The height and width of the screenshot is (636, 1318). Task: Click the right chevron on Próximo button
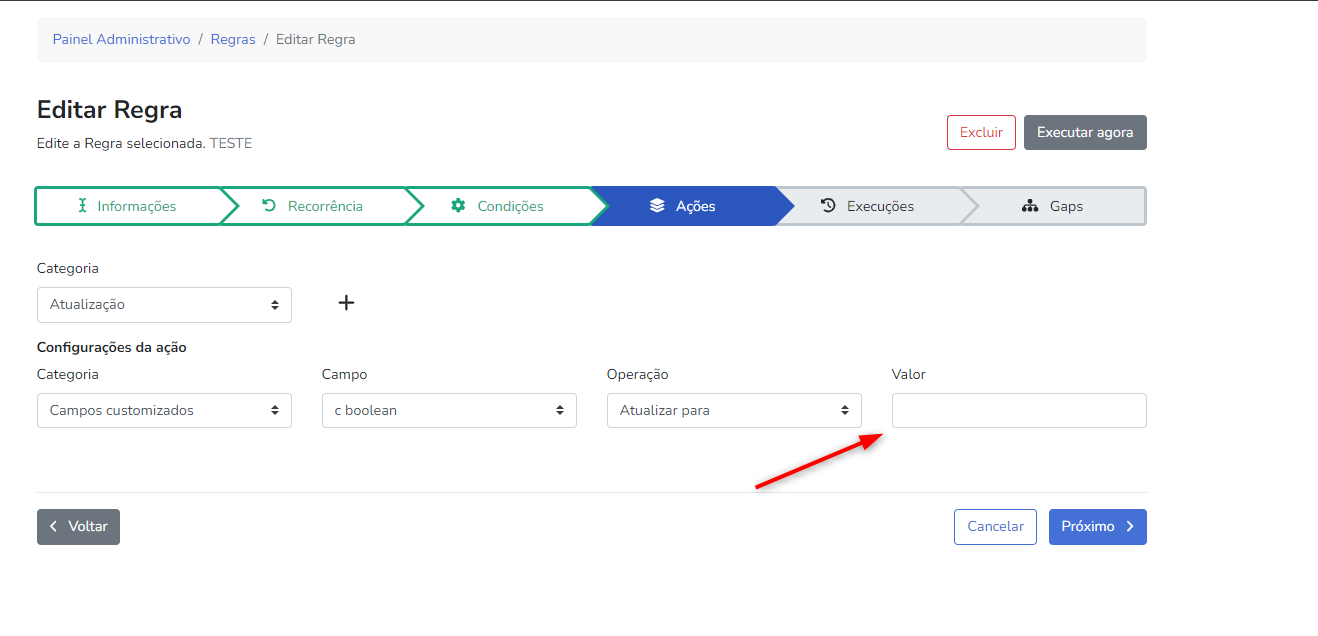(x=1130, y=527)
